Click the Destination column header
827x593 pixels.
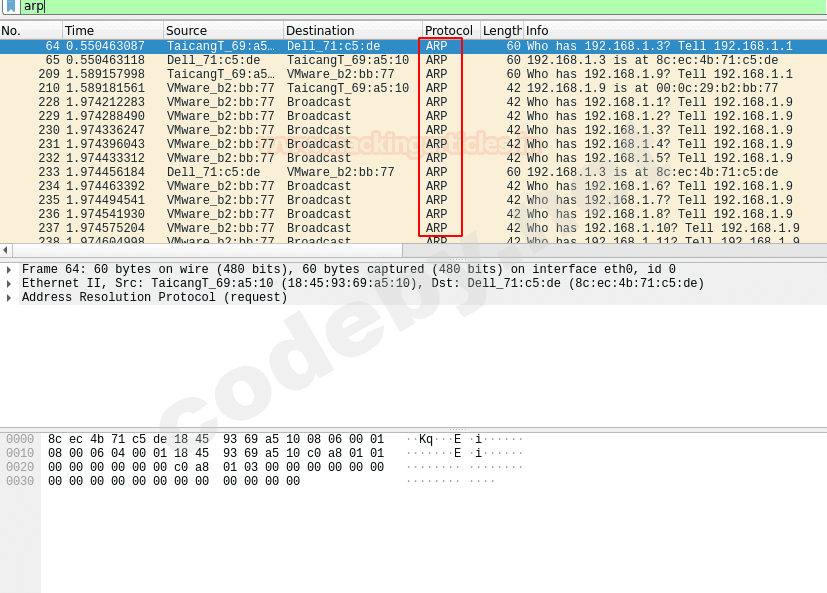coord(352,31)
